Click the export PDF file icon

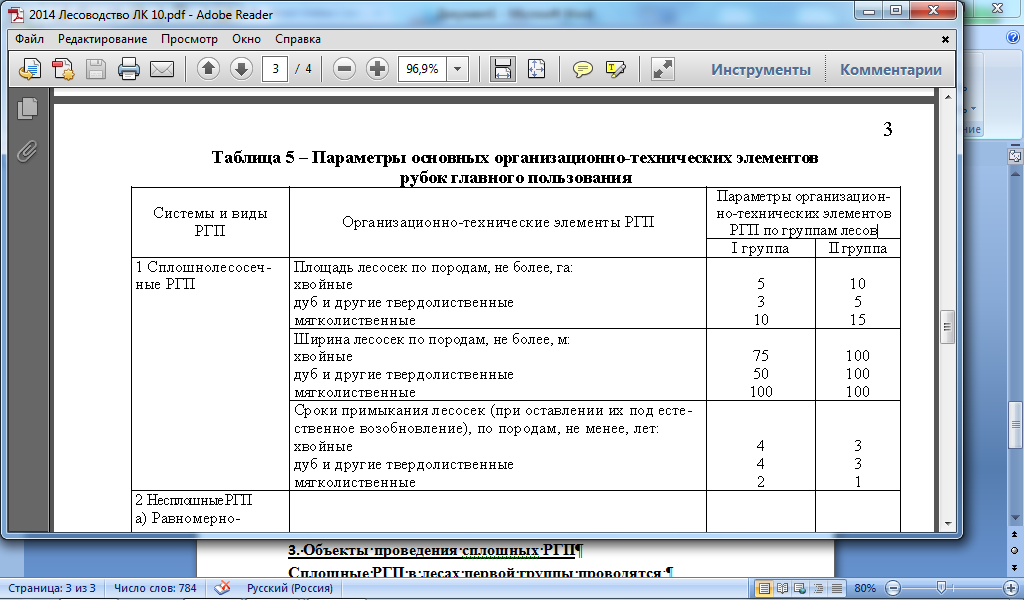tap(29, 69)
